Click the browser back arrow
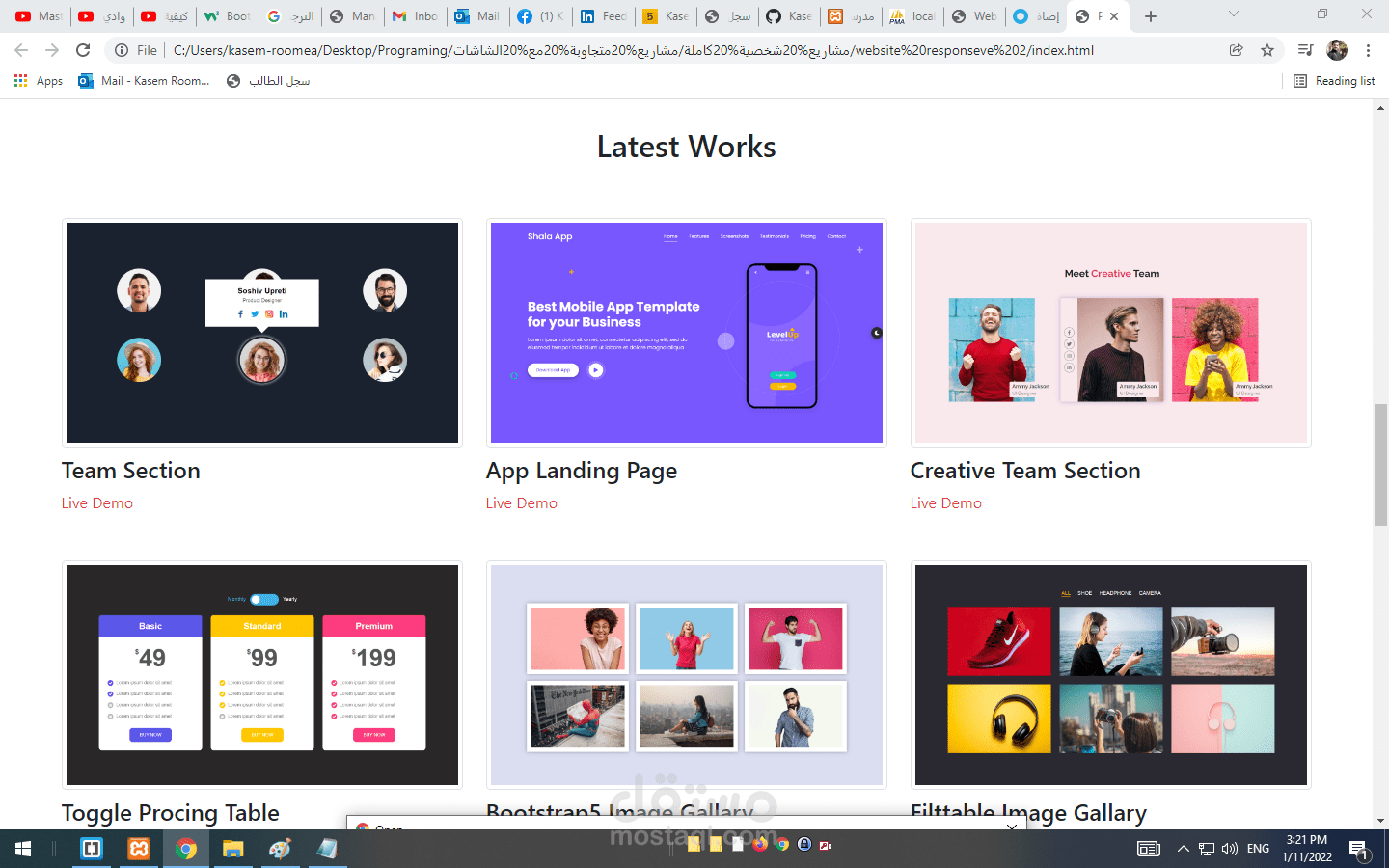This screenshot has width=1389, height=868. pos(19,50)
